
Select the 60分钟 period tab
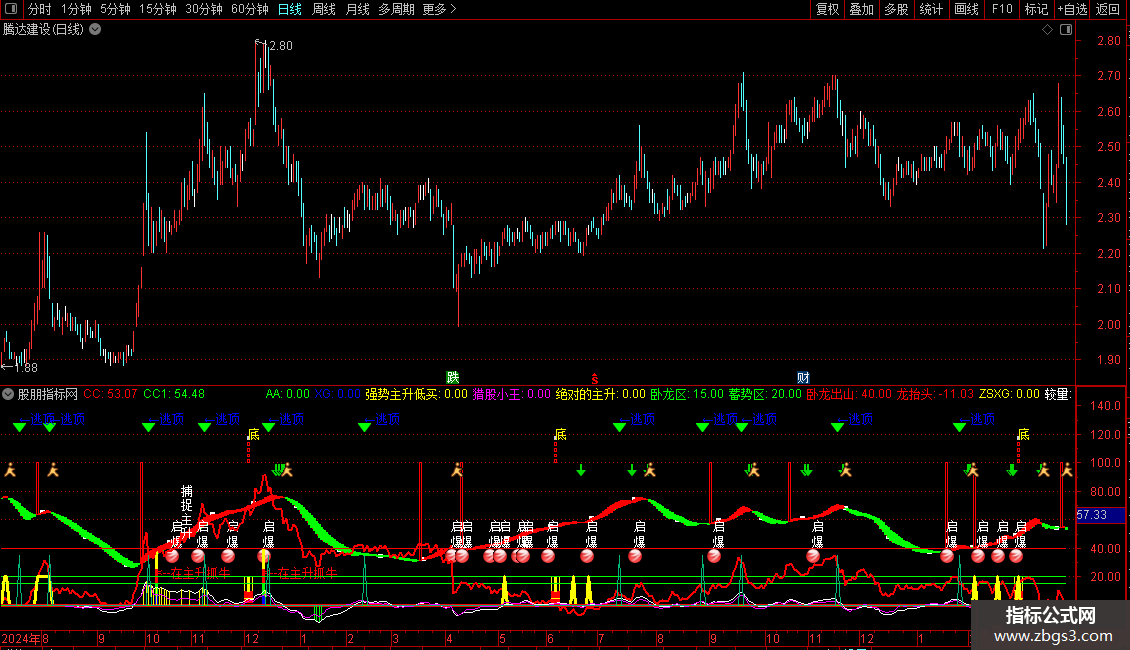[249, 9]
